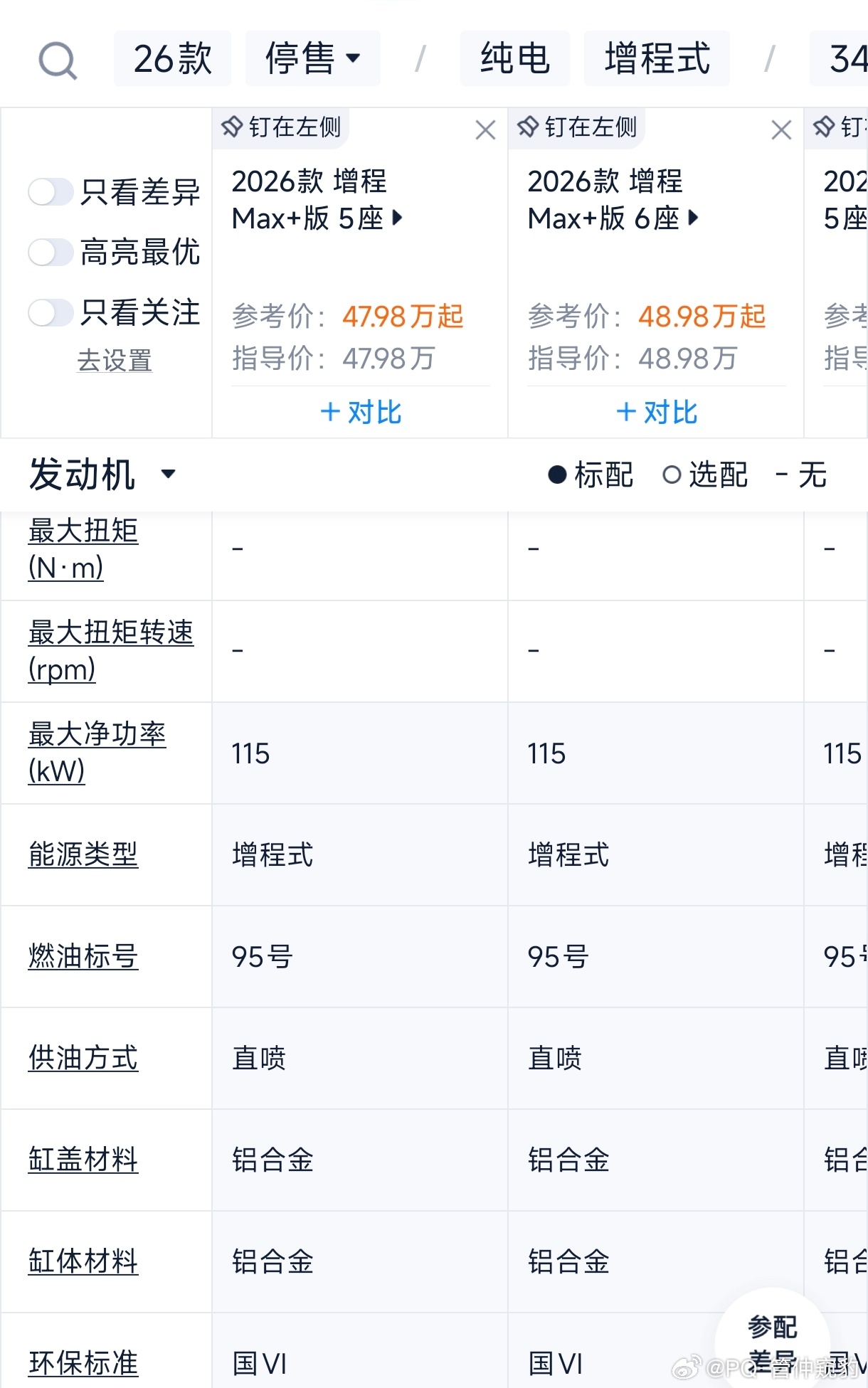Toggle the 只看差异 switch
Image resolution: width=868 pixels, height=1388 pixels.
point(51,192)
